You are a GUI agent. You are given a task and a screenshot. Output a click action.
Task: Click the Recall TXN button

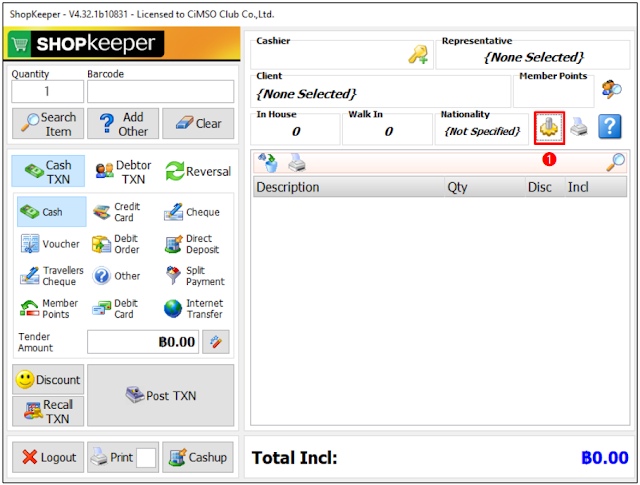pos(48,412)
